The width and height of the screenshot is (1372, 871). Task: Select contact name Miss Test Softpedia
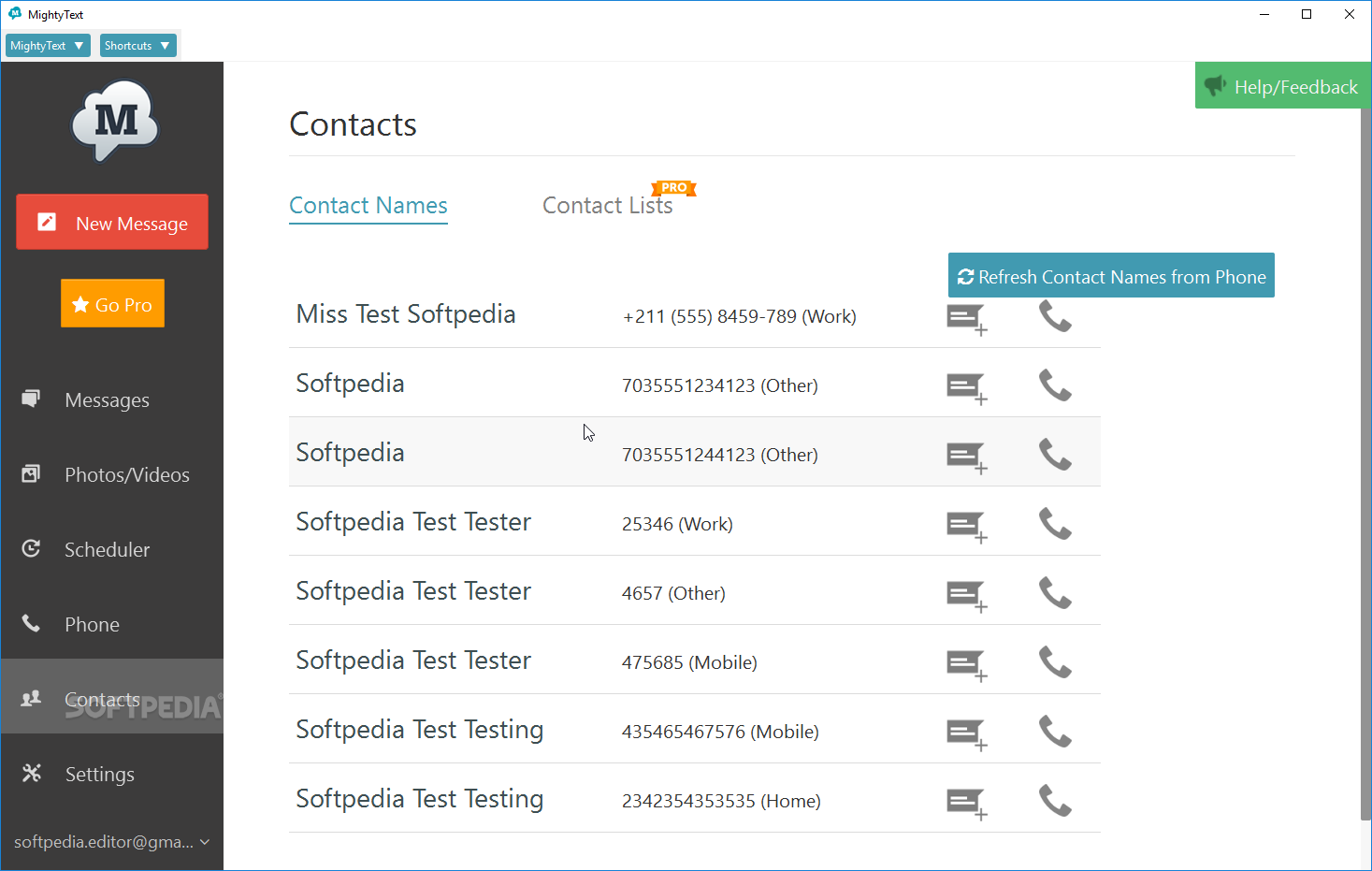tap(406, 314)
